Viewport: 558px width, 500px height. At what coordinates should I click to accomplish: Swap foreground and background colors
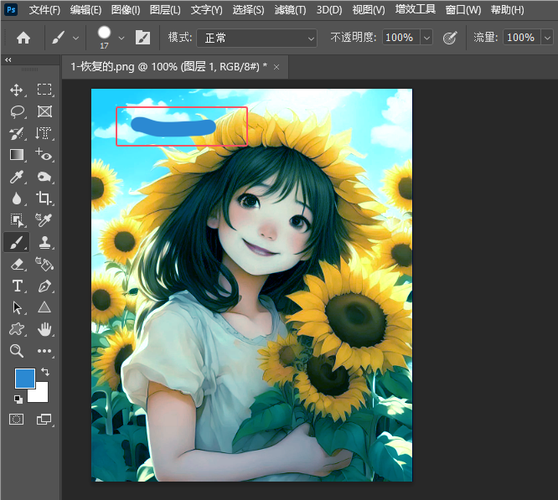pyautogui.click(x=45, y=372)
